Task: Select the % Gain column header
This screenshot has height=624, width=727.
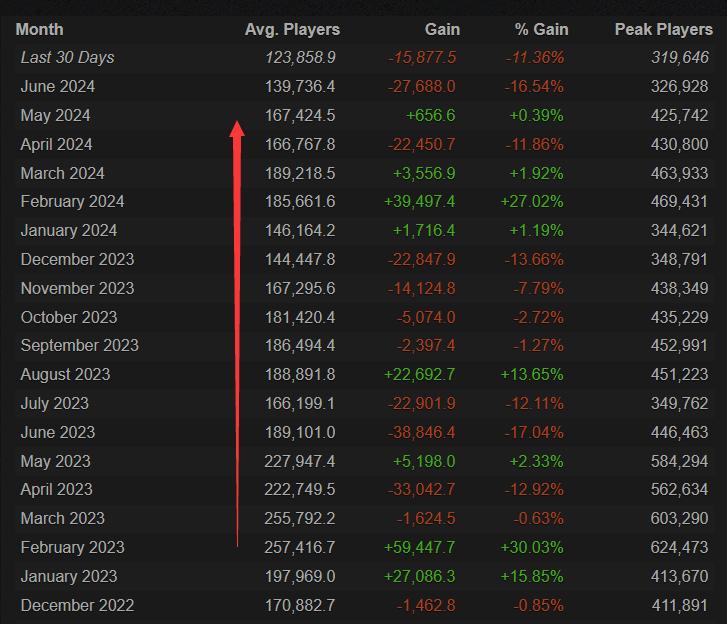Action: (x=538, y=29)
